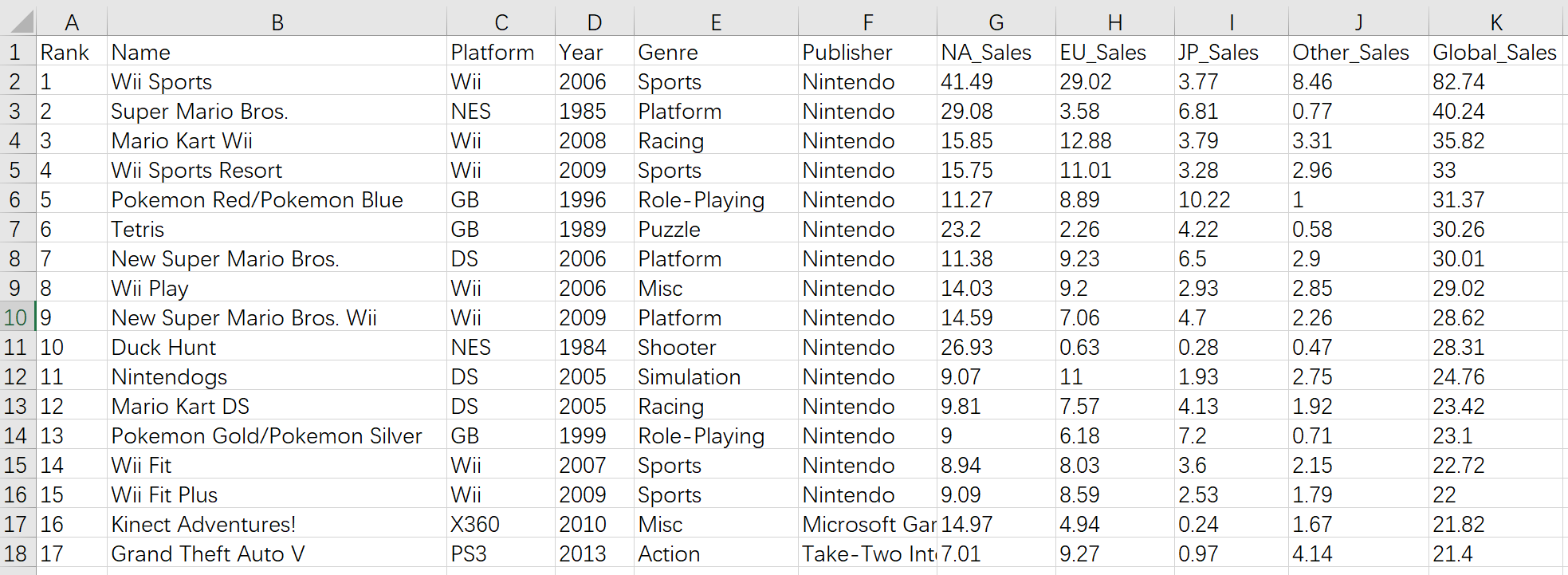
Task: Select column F header
Action: click(x=867, y=22)
